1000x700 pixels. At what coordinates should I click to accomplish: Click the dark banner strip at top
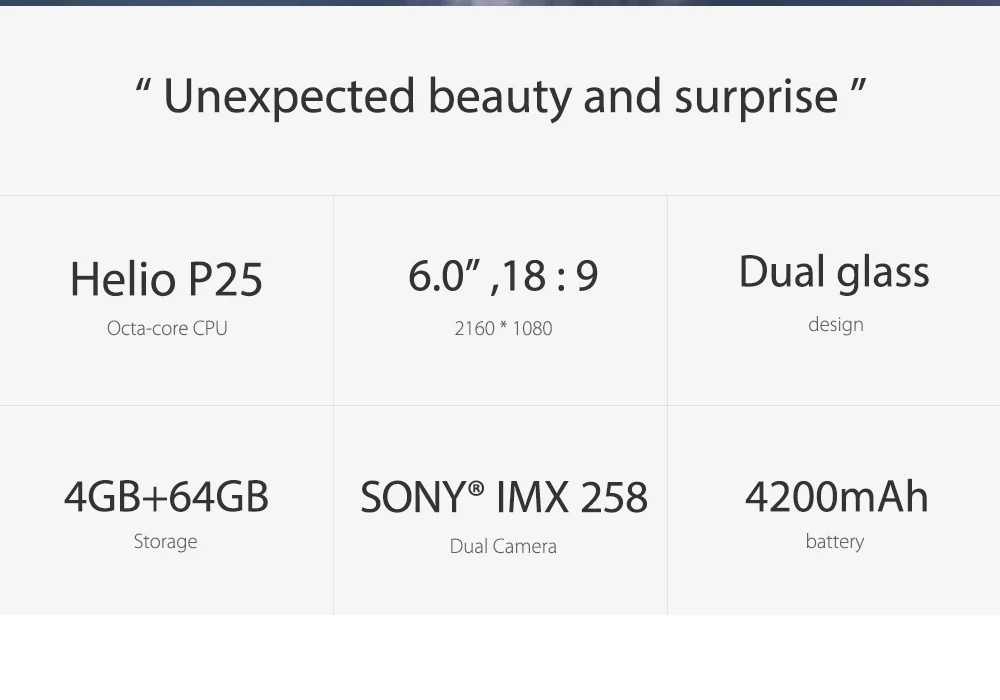click(500, 3)
